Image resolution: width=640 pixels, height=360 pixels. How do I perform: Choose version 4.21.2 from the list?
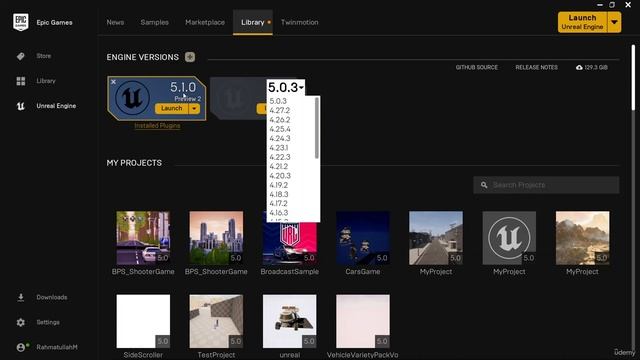pyautogui.click(x=279, y=167)
